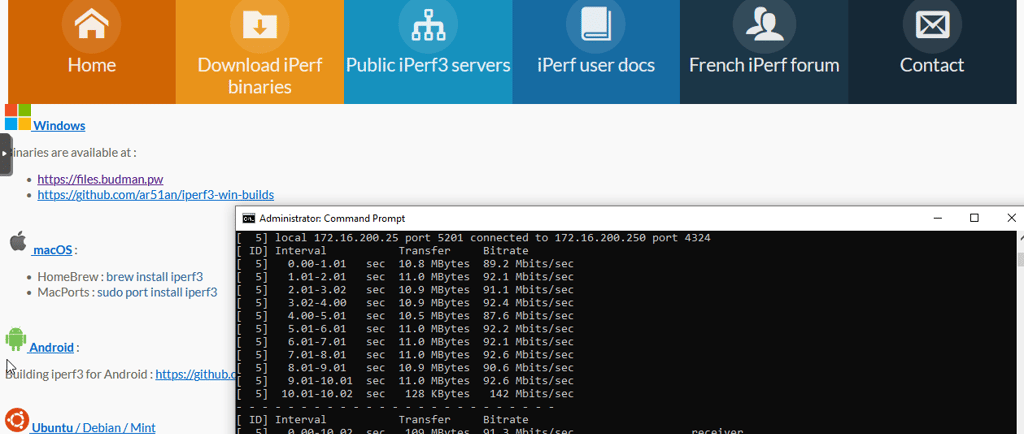Click the Home house icon
This screenshot has height=434, width=1024.
coord(91,23)
